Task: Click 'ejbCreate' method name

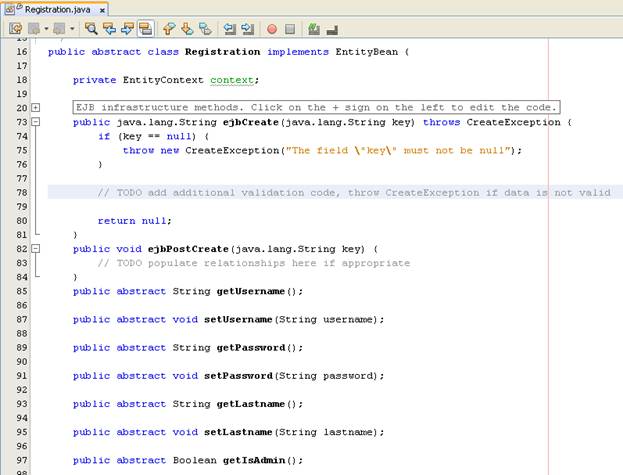Action: [x=251, y=122]
